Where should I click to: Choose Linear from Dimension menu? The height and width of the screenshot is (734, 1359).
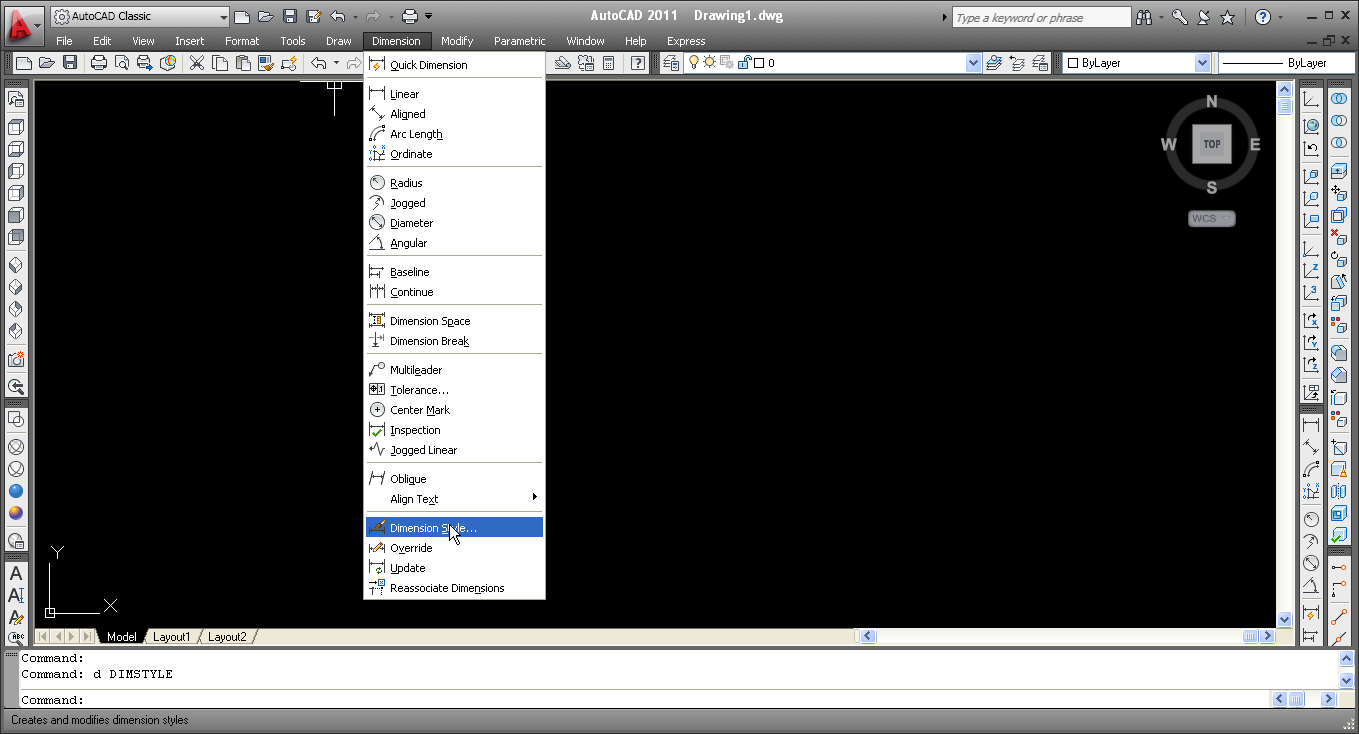tap(455, 94)
